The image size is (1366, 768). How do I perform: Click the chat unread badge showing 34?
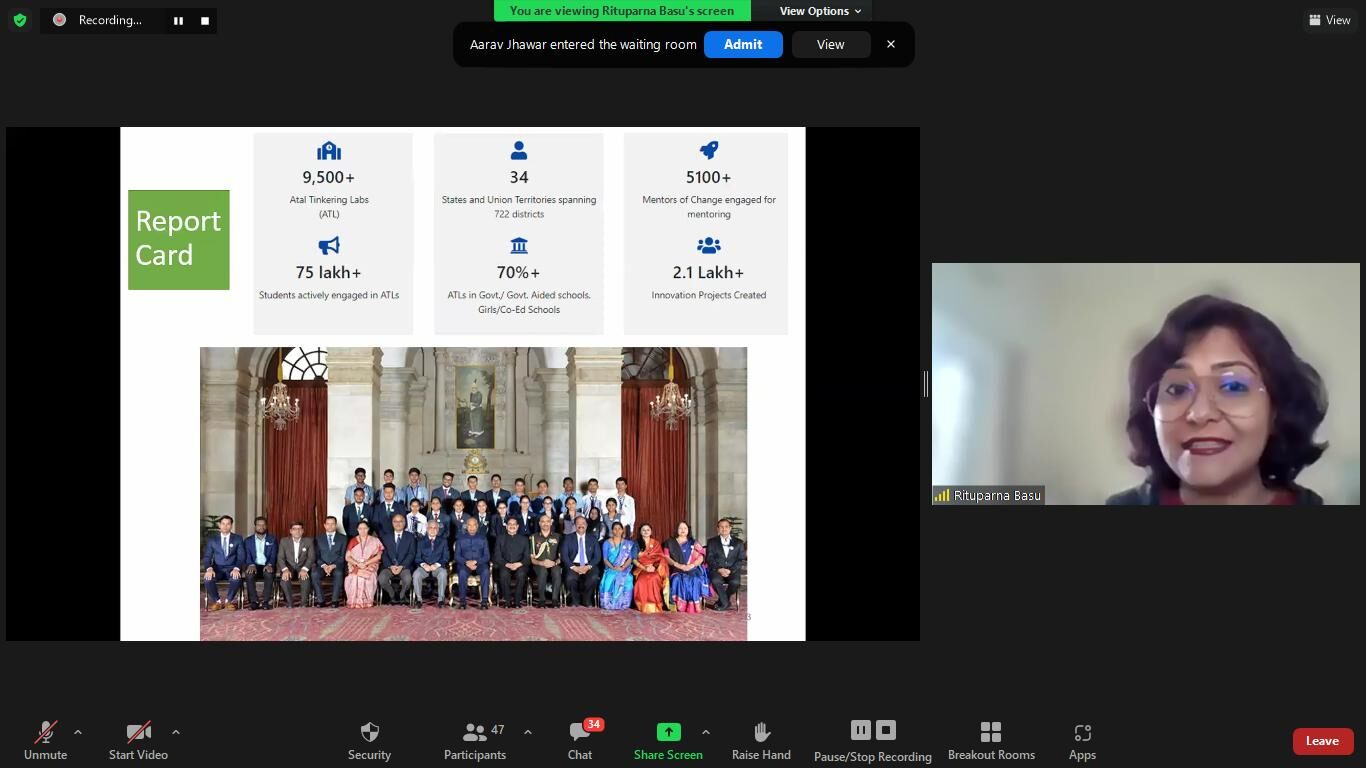pos(594,724)
